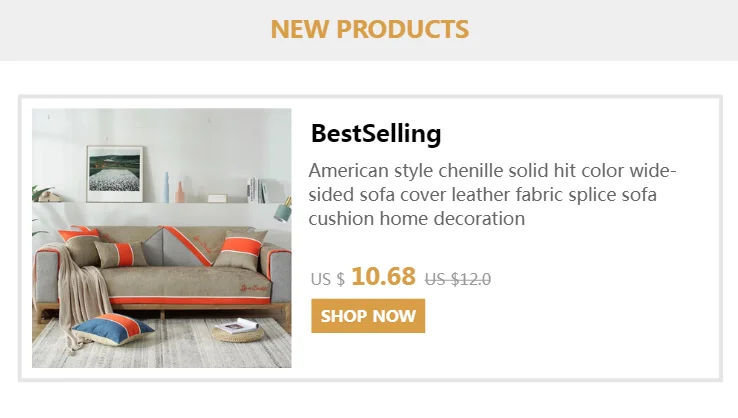Click the books standing on the shelf

pos(256,190)
